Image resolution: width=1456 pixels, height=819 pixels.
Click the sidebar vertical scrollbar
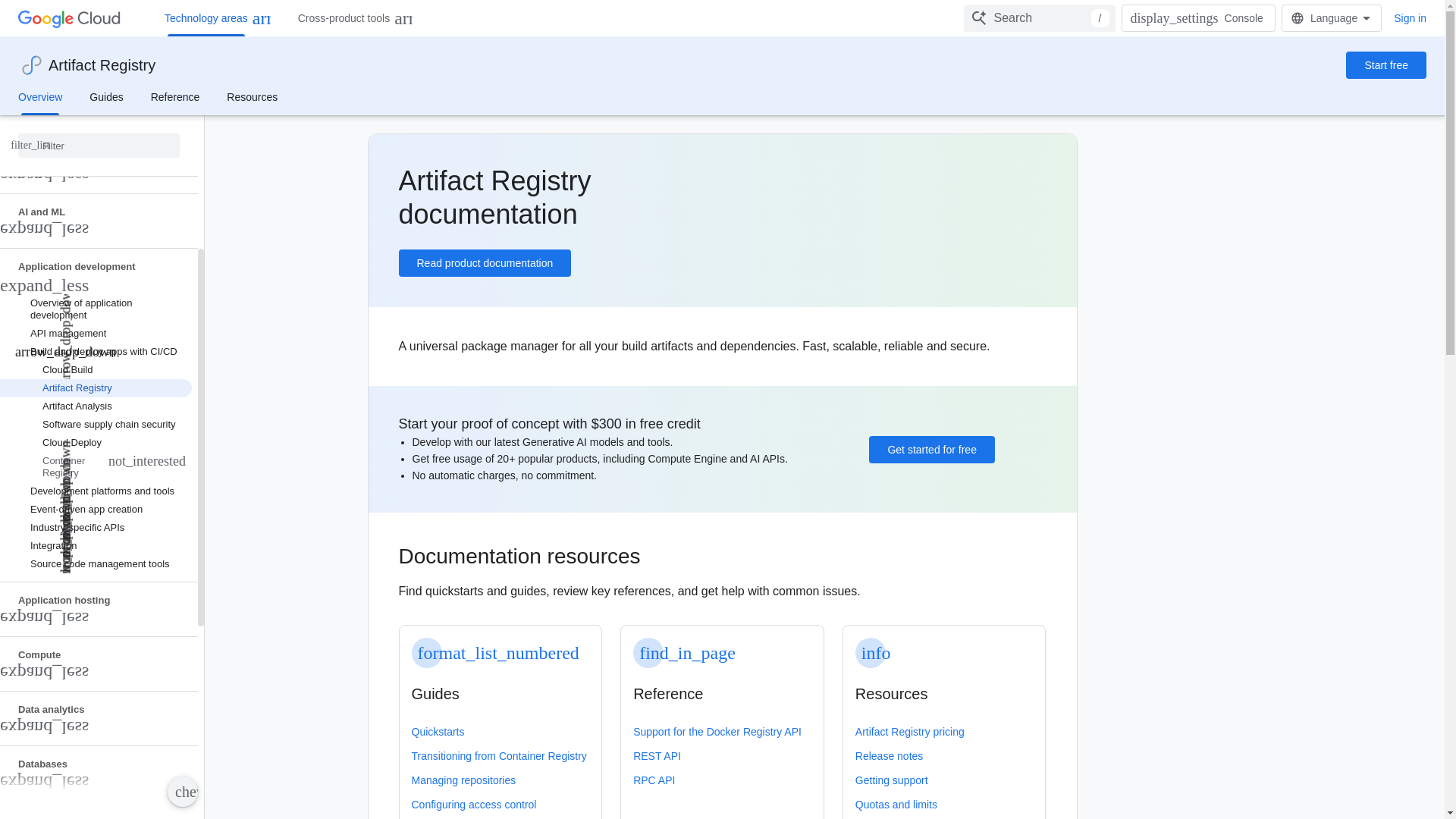click(201, 437)
